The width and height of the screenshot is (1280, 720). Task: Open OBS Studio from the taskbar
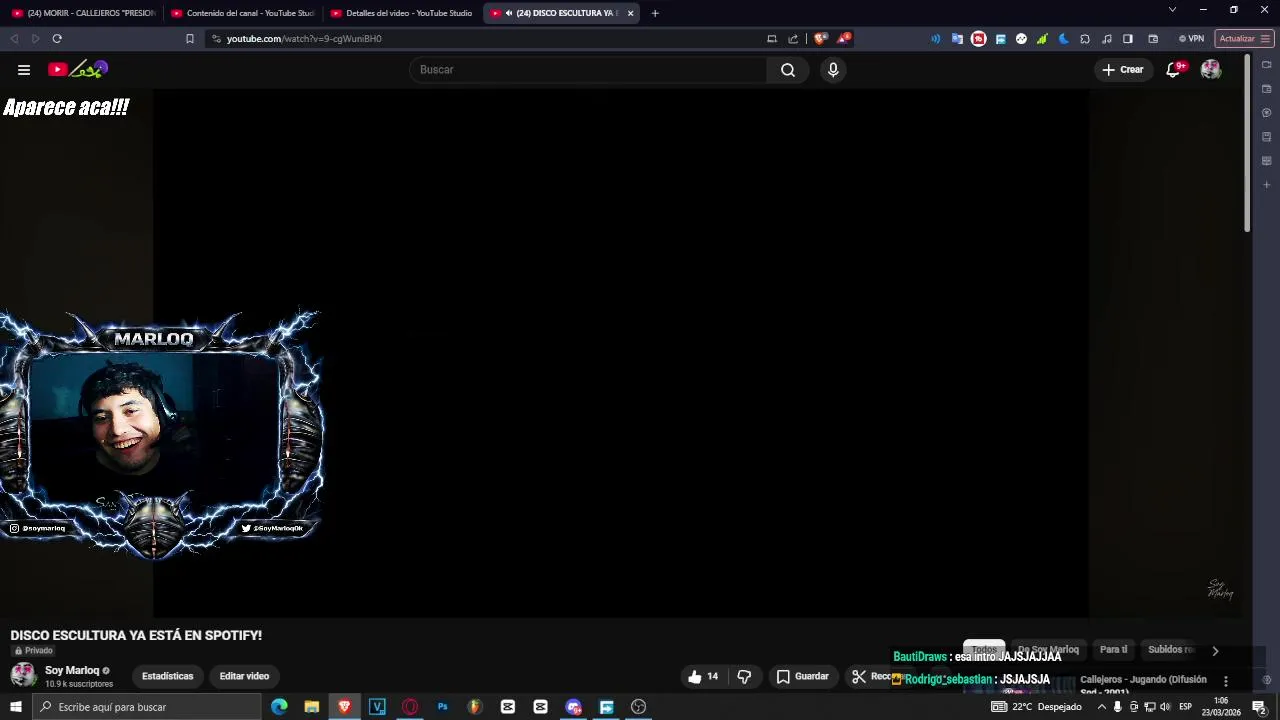click(639, 707)
